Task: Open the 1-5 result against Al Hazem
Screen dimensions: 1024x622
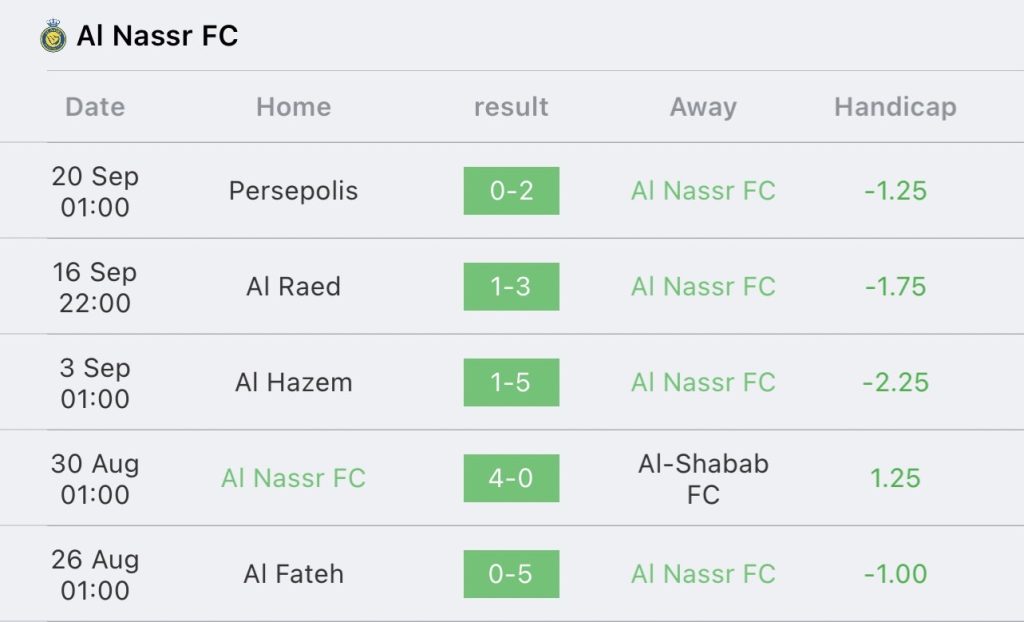Action: pyautogui.click(x=511, y=383)
